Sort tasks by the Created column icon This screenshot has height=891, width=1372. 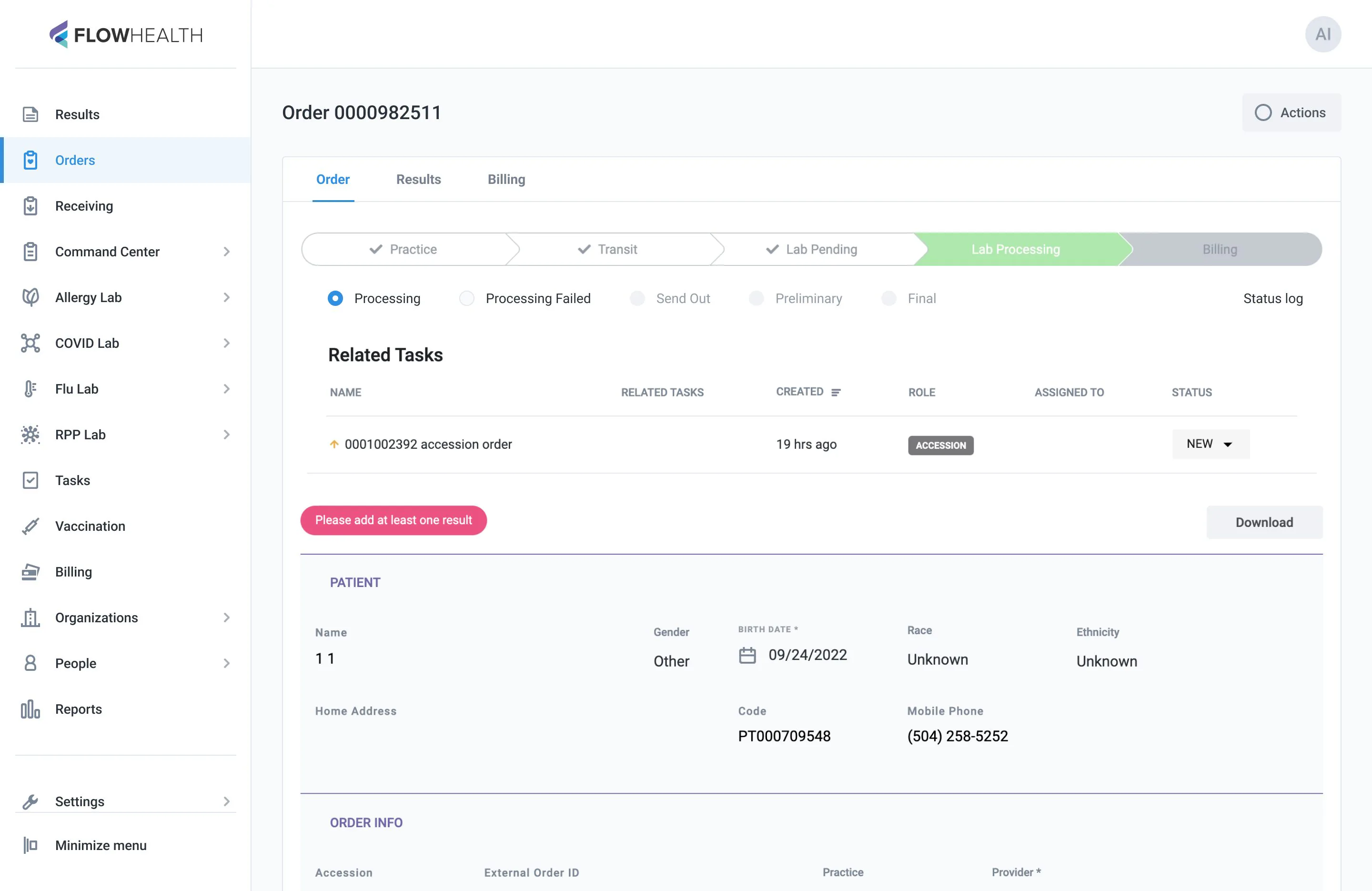click(x=836, y=392)
